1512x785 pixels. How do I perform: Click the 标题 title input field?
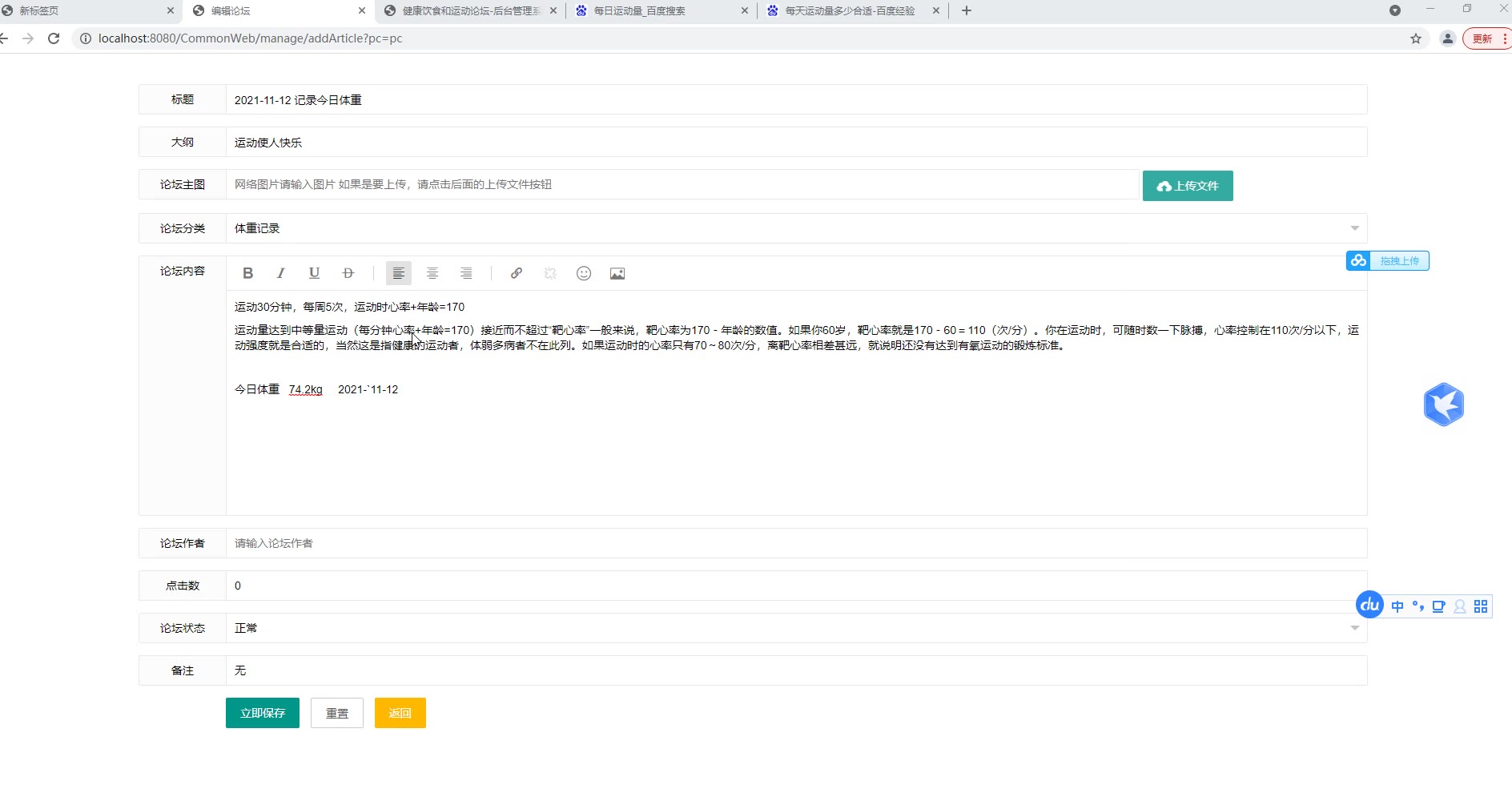[x=797, y=100]
